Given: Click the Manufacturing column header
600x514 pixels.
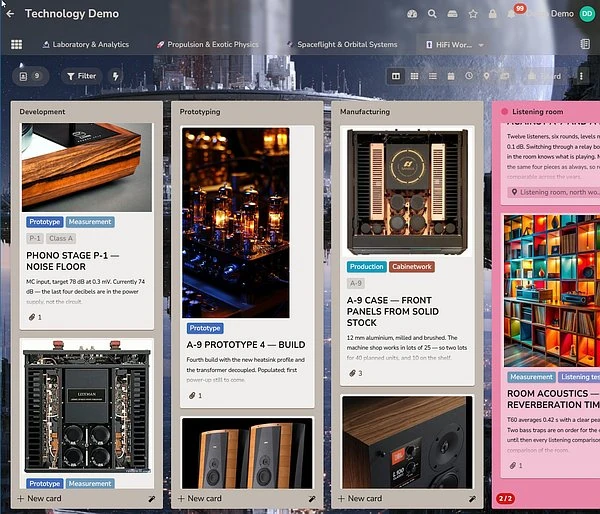Looking at the screenshot, I should 365,112.
